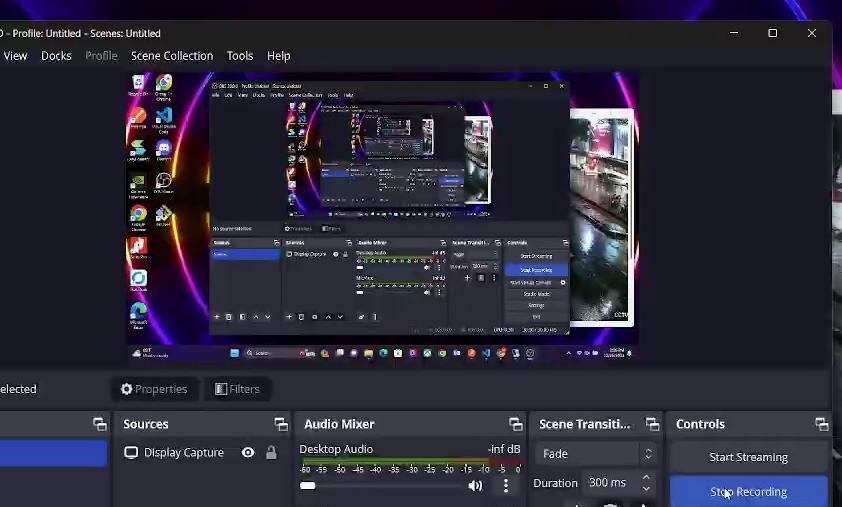This screenshot has width=842, height=507.
Task: Mute the Desktop Audio speaker icon
Action: [475, 486]
